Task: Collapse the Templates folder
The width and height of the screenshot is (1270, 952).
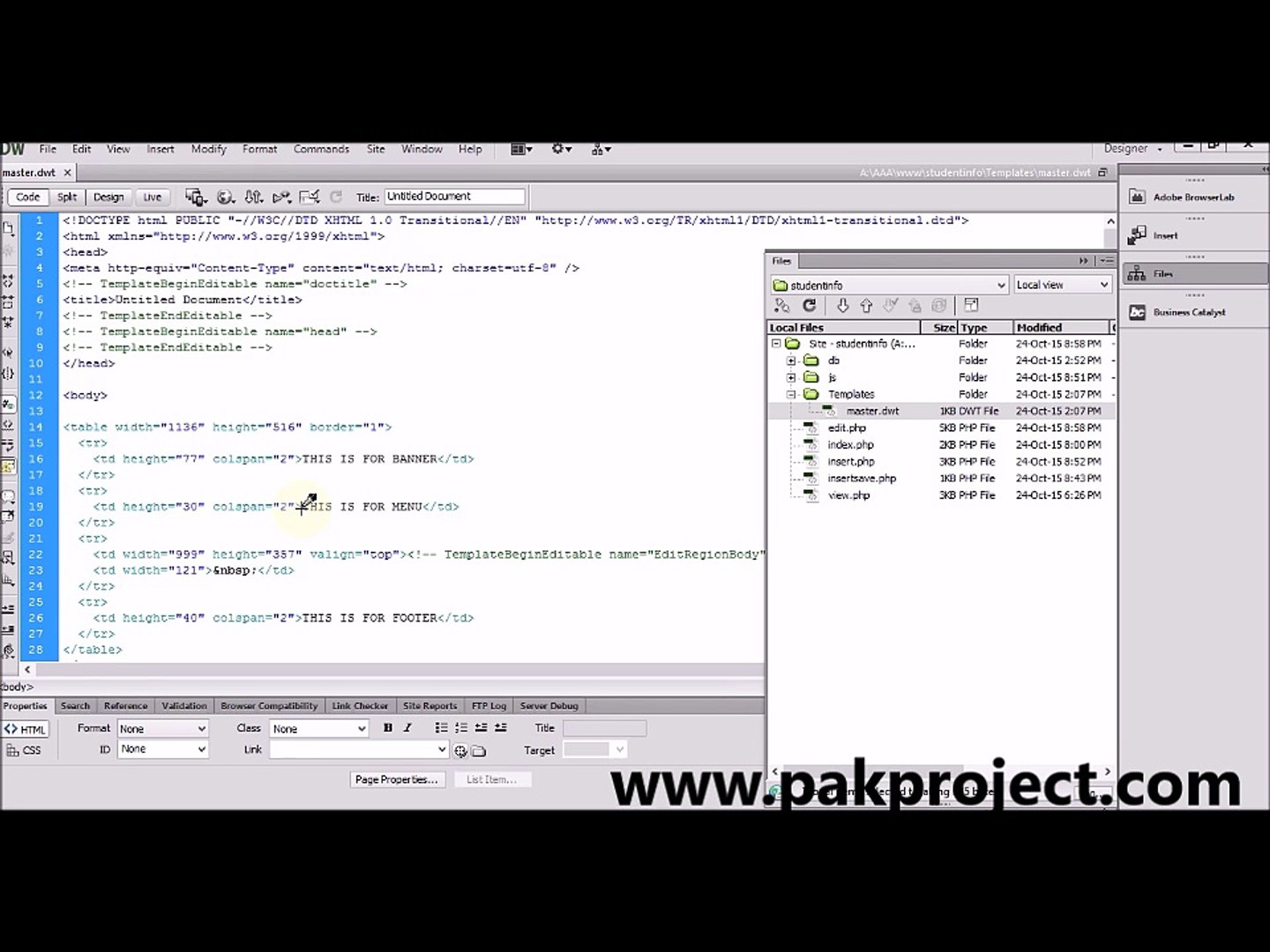Action: (x=791, y=394)
